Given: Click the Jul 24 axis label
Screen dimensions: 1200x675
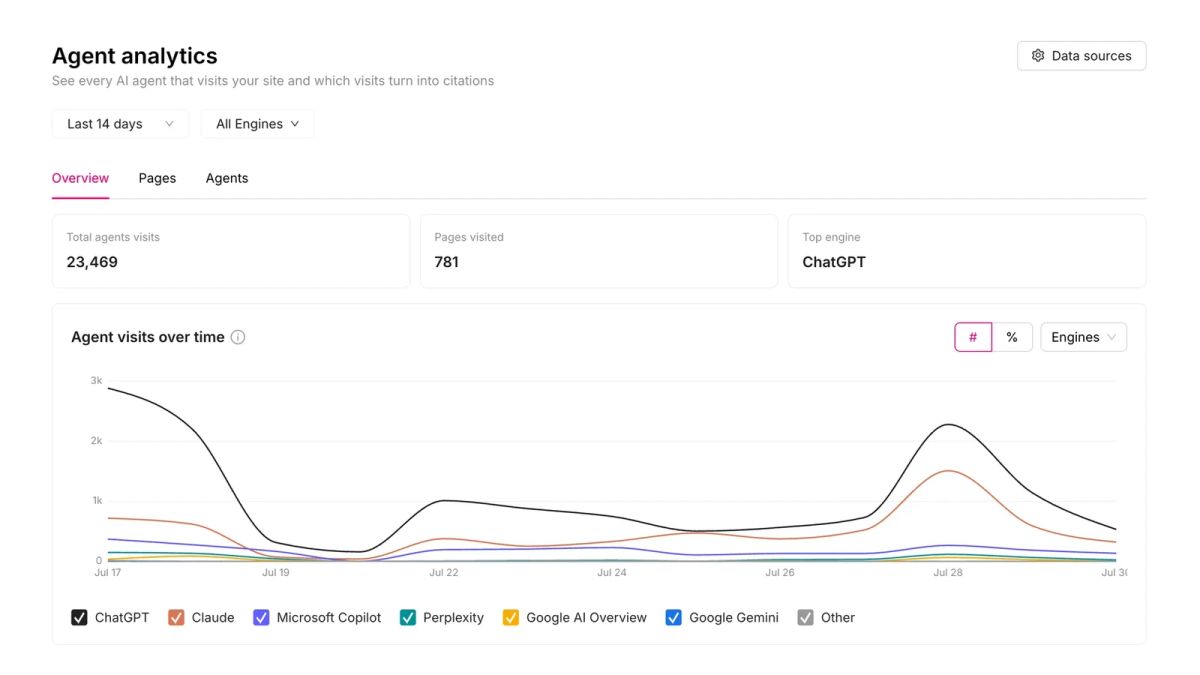Looking at the screenshot, I should (611, 573).
